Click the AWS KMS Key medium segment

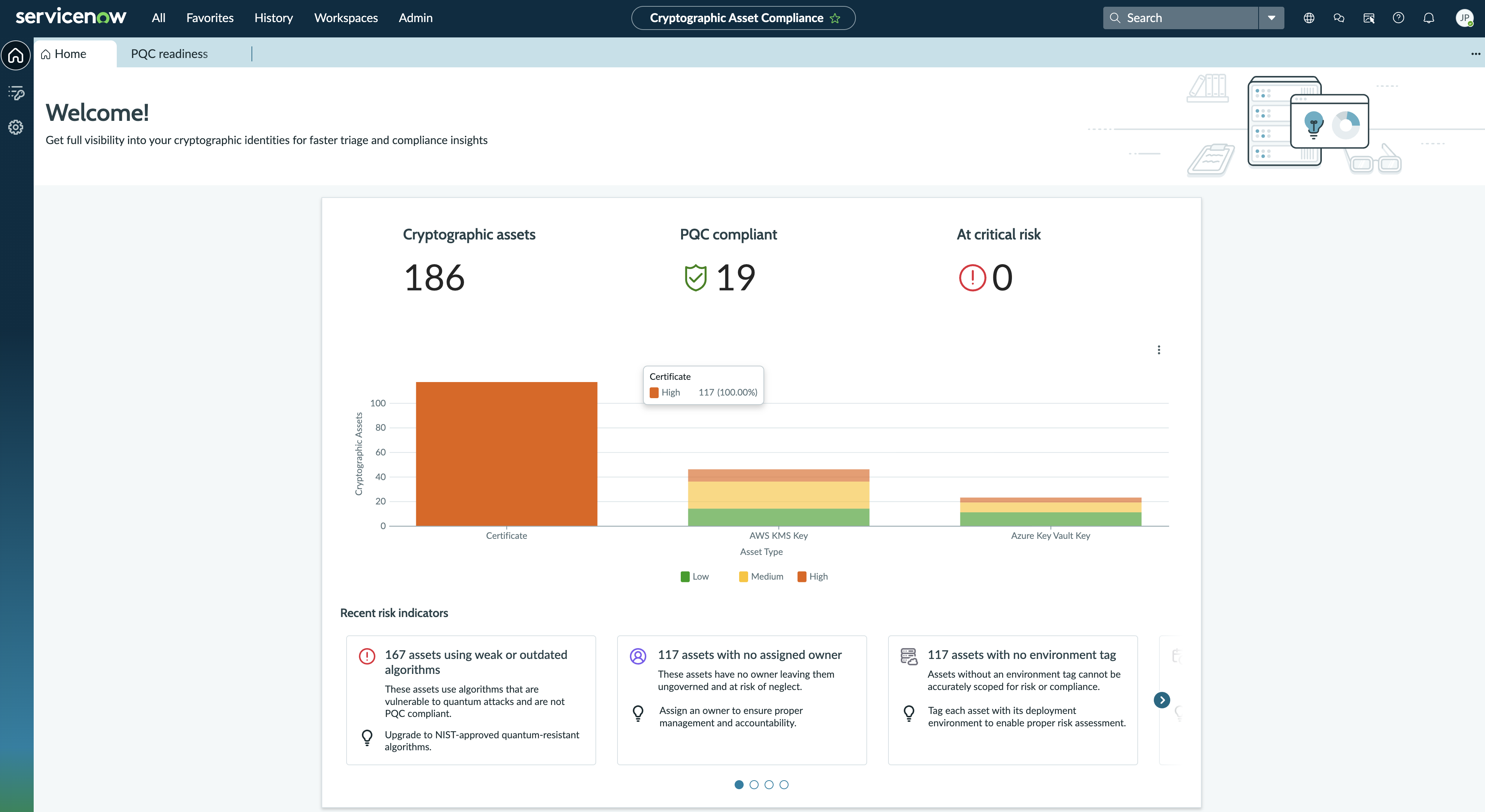pyautogui.click(x=778, y=494)
